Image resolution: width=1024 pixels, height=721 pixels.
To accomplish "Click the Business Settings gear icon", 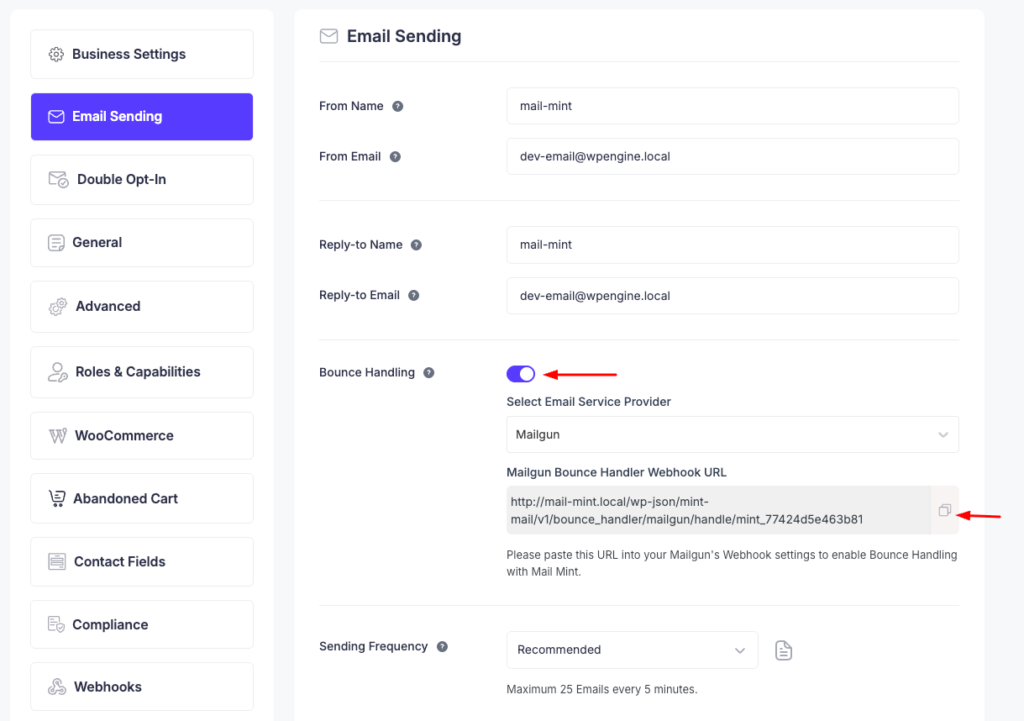I will pyautogui.click(x=53, y=53).
